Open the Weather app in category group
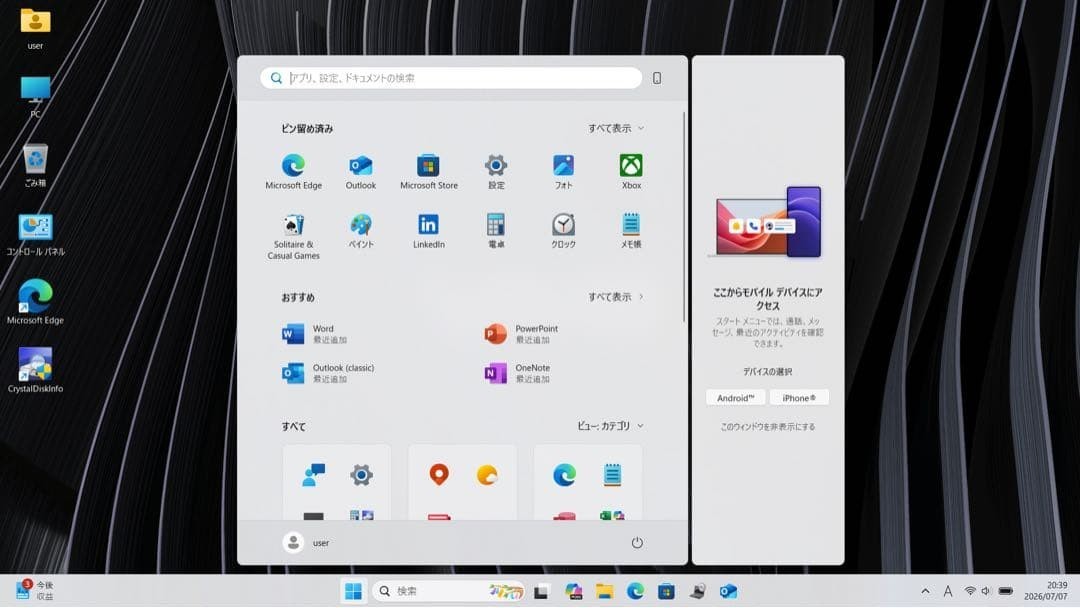The height and width of the screenshot is (608, 1080). tap(487, 474)
